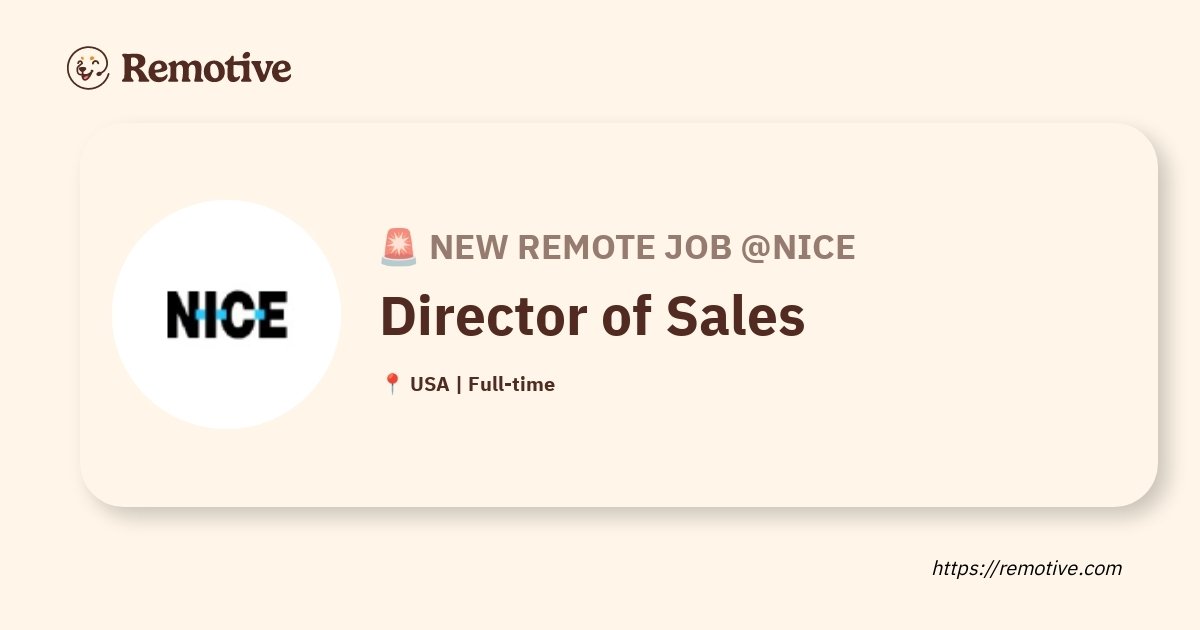
Task: Open the Director of Sales job title
Action: coord(593,316)
